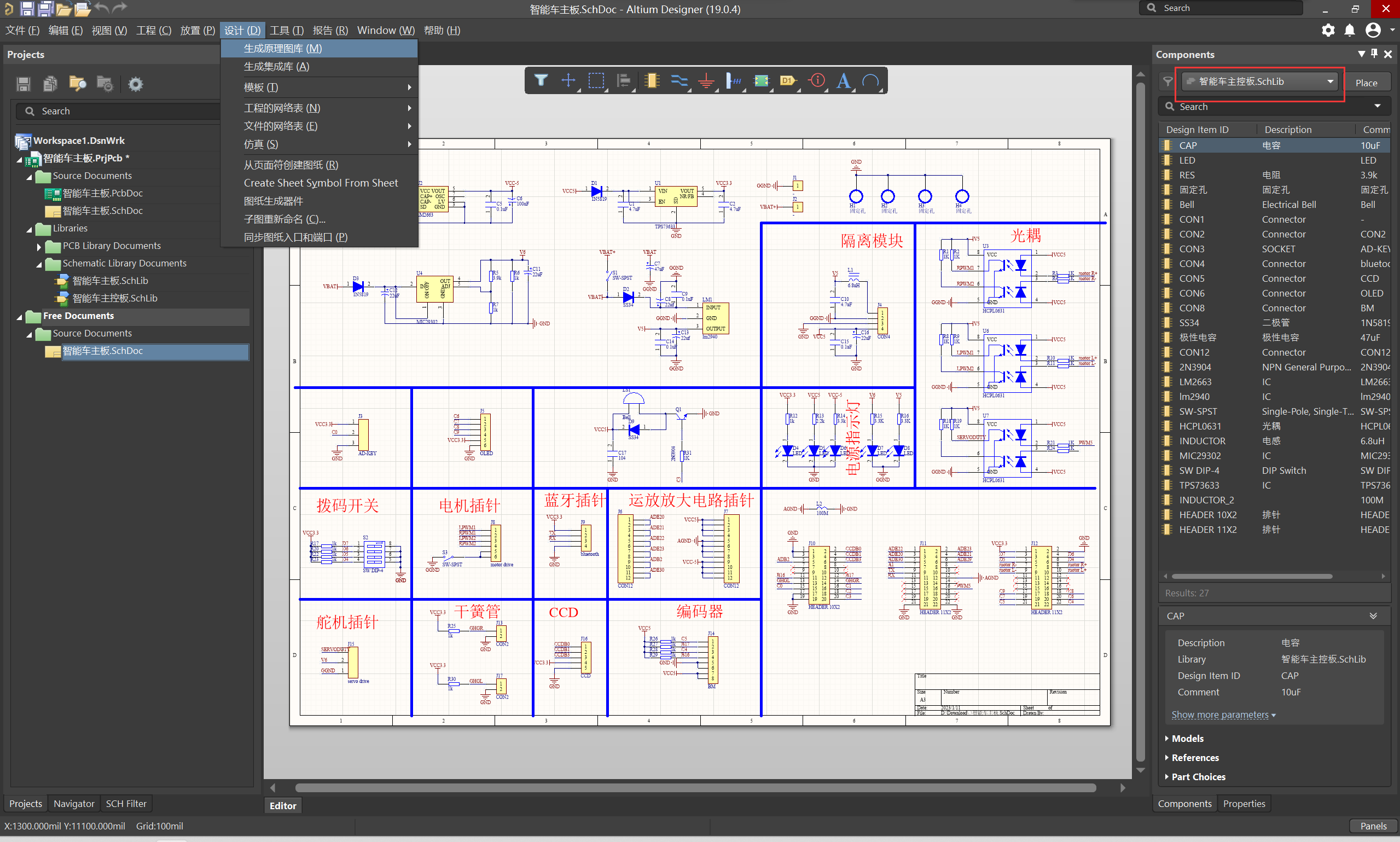The height and width of the screenshot is (842, 1400).
Task: Open the notifications bell
Action: click(x=1350, y=30)
